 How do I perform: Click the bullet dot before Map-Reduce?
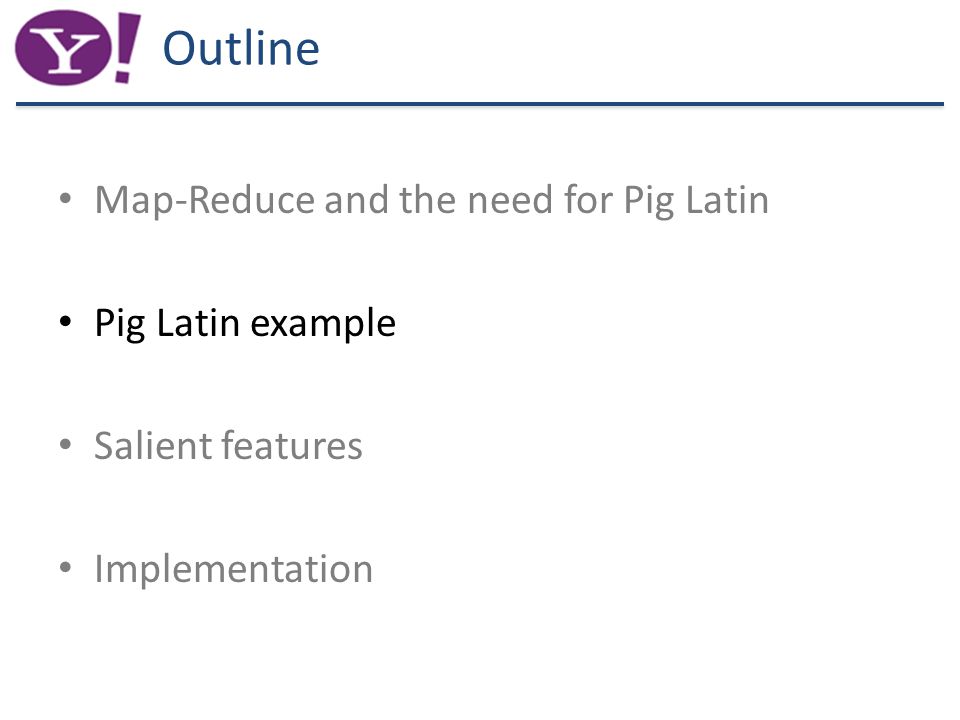pos(66,199)
